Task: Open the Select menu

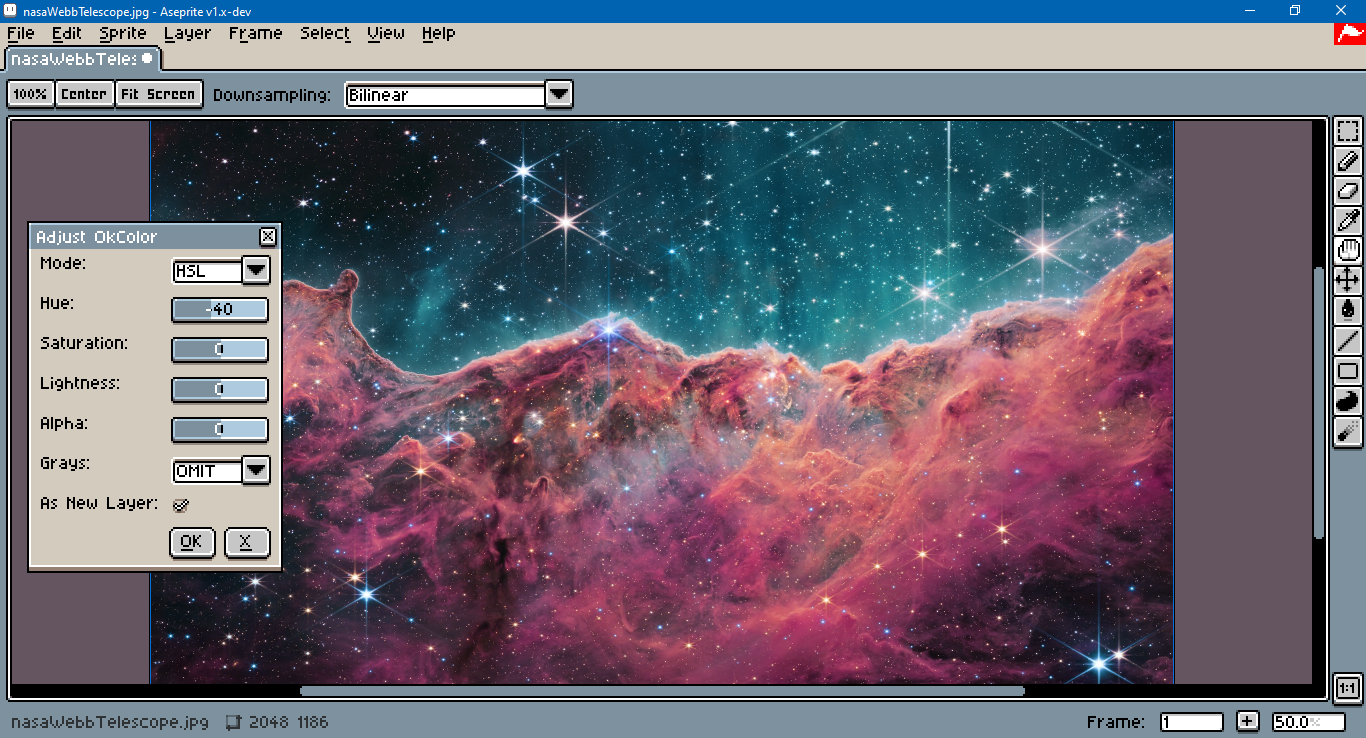Action: (x=325, y=33)
